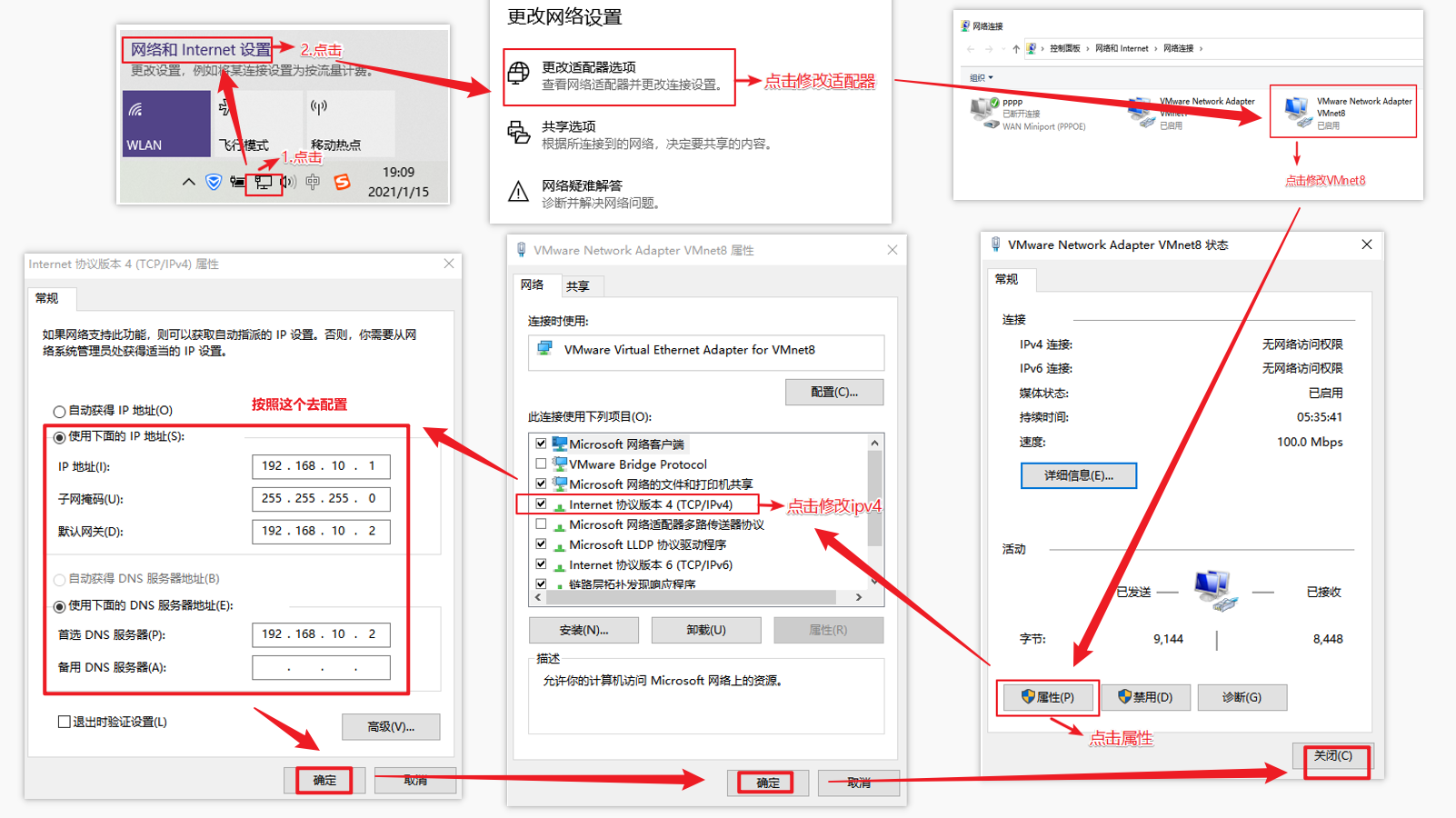Switch the 中 input method indicator
The image size is (1456, 818).
coord(313,182)
